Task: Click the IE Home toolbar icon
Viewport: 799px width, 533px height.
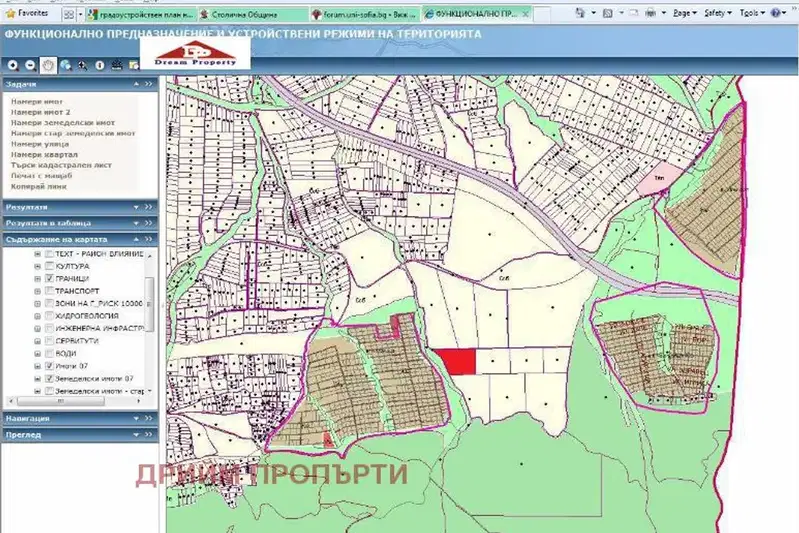Action: tap(580, 13)
